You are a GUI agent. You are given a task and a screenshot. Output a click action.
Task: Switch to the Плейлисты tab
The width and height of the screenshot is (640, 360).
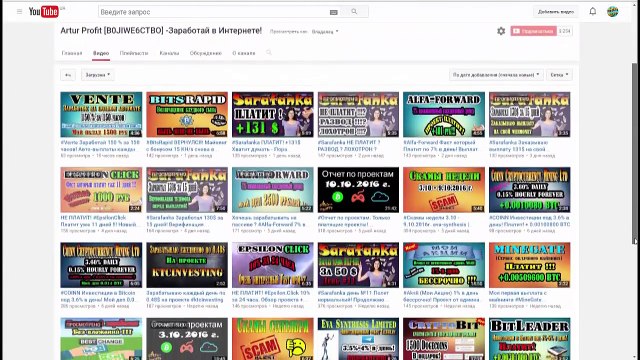point(134,53)
